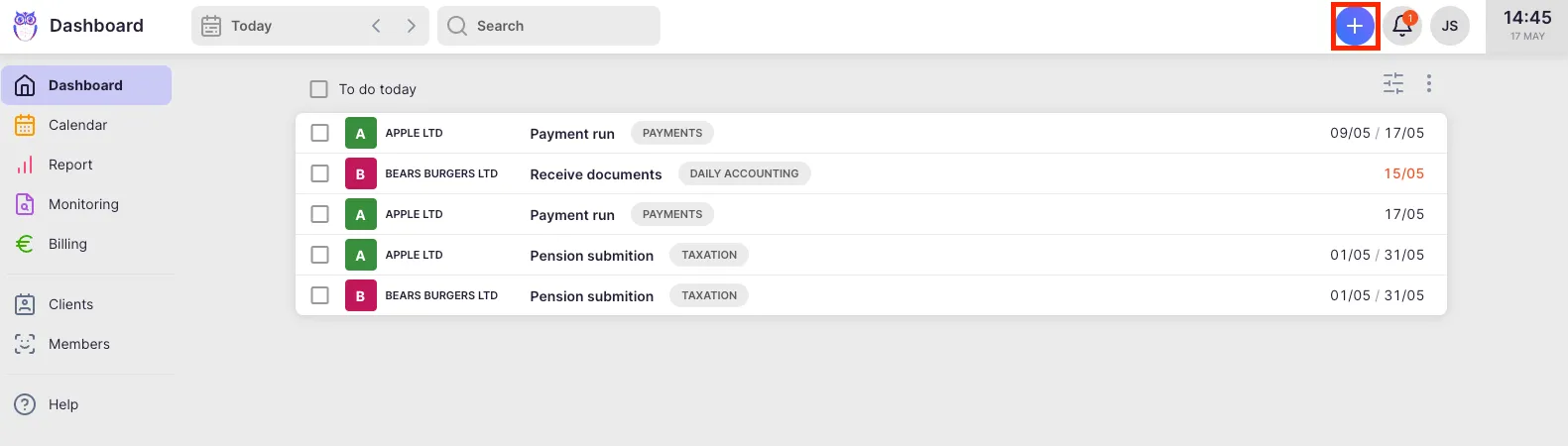Open filter settings sliders icon
The height and width of the screenshot is (446, 1568).
coord(1393,83)
